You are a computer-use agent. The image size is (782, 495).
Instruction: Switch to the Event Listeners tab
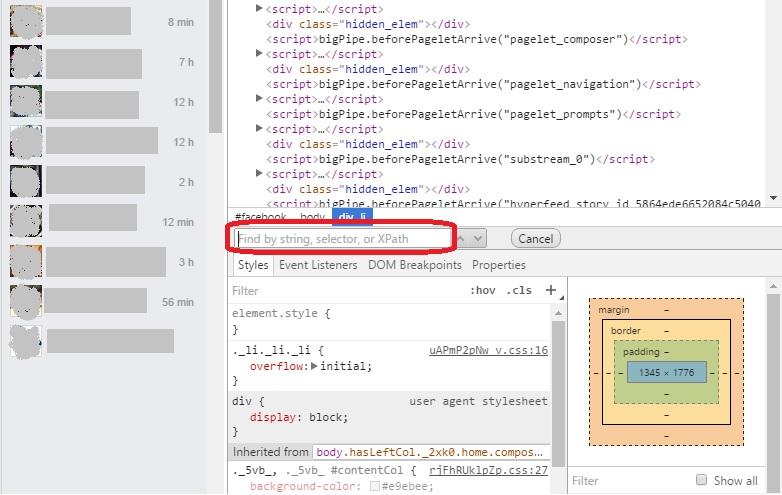pos(318,265)
